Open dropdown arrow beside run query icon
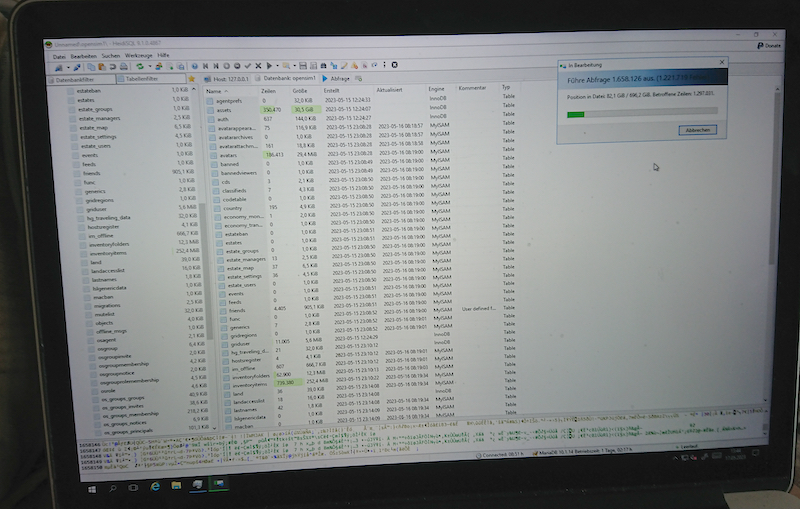The height and width of the screenshot is (509, 800). [x=277, y=66]
